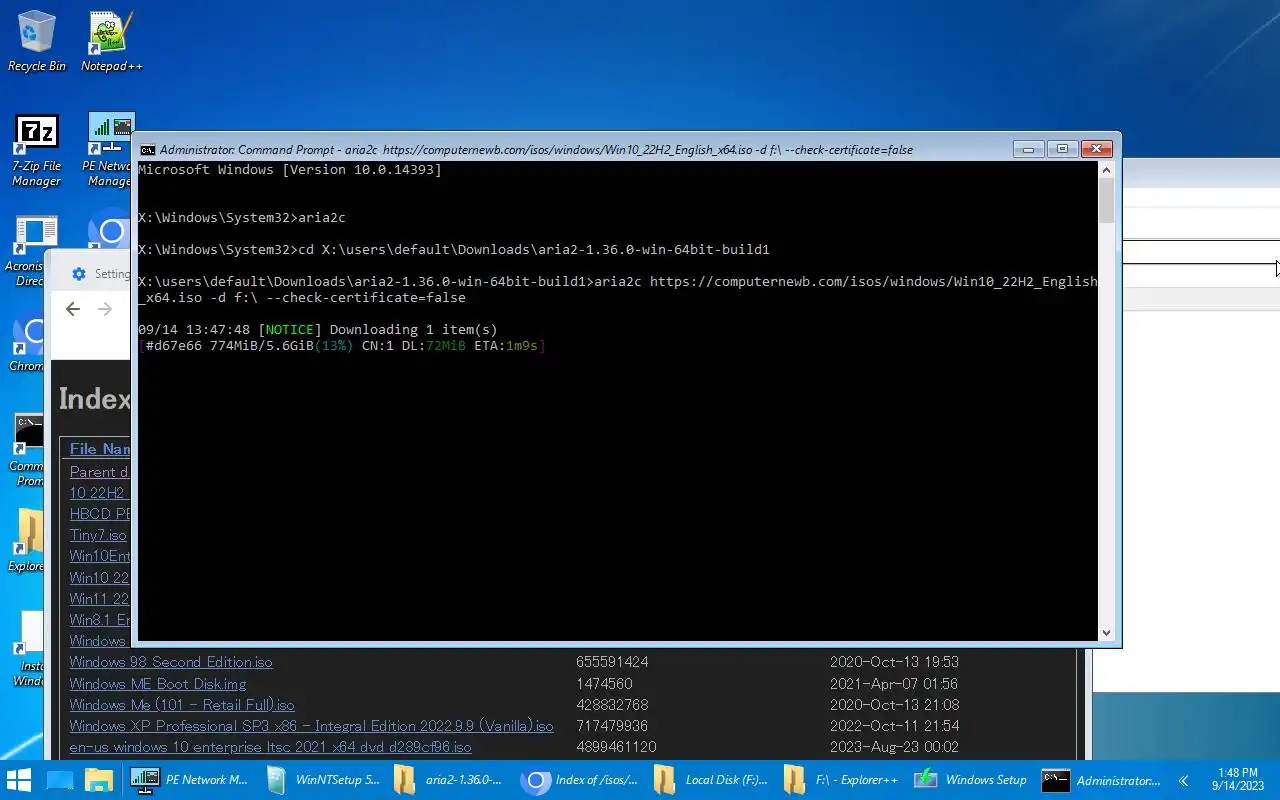The image size is (1280, 800).
Task: Select date 2022-Oct-11 21:54 text
Action: pos(894,726)
